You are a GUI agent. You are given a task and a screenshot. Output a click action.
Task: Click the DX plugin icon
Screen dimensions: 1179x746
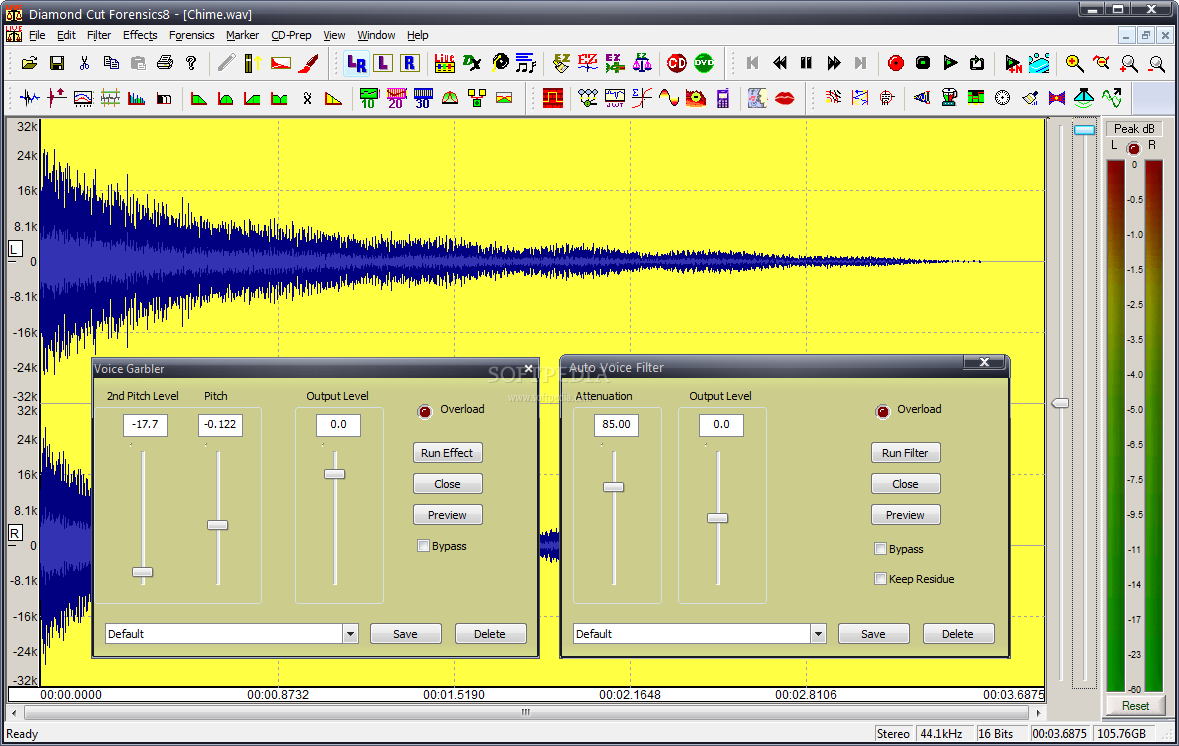click(x=471, y=63)
